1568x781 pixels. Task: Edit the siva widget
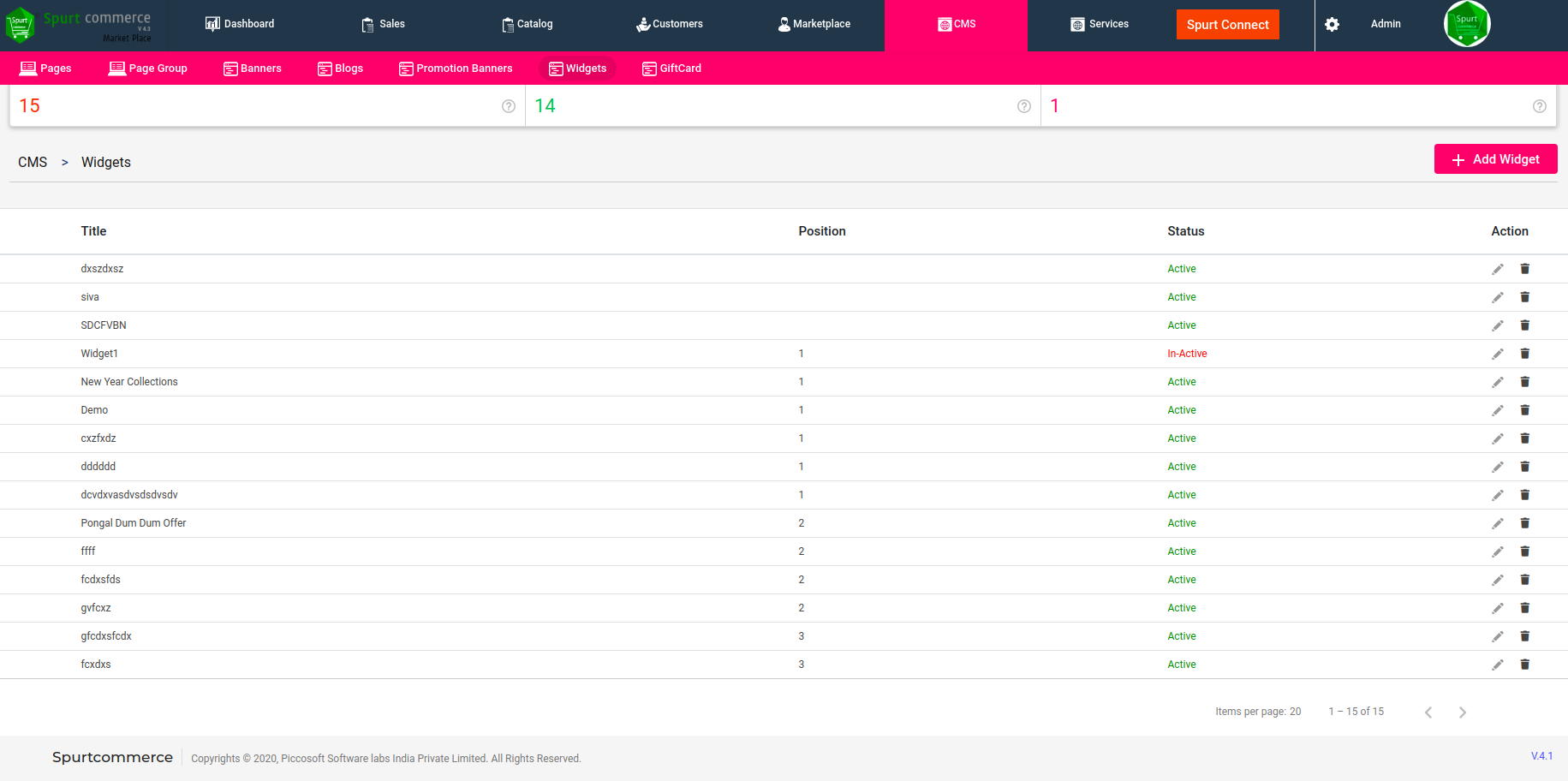click(x=1497, y=297)
